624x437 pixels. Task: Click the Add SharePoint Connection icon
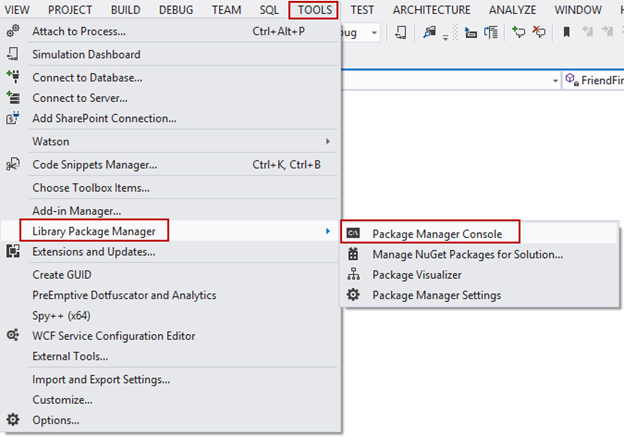click(13, 118)
